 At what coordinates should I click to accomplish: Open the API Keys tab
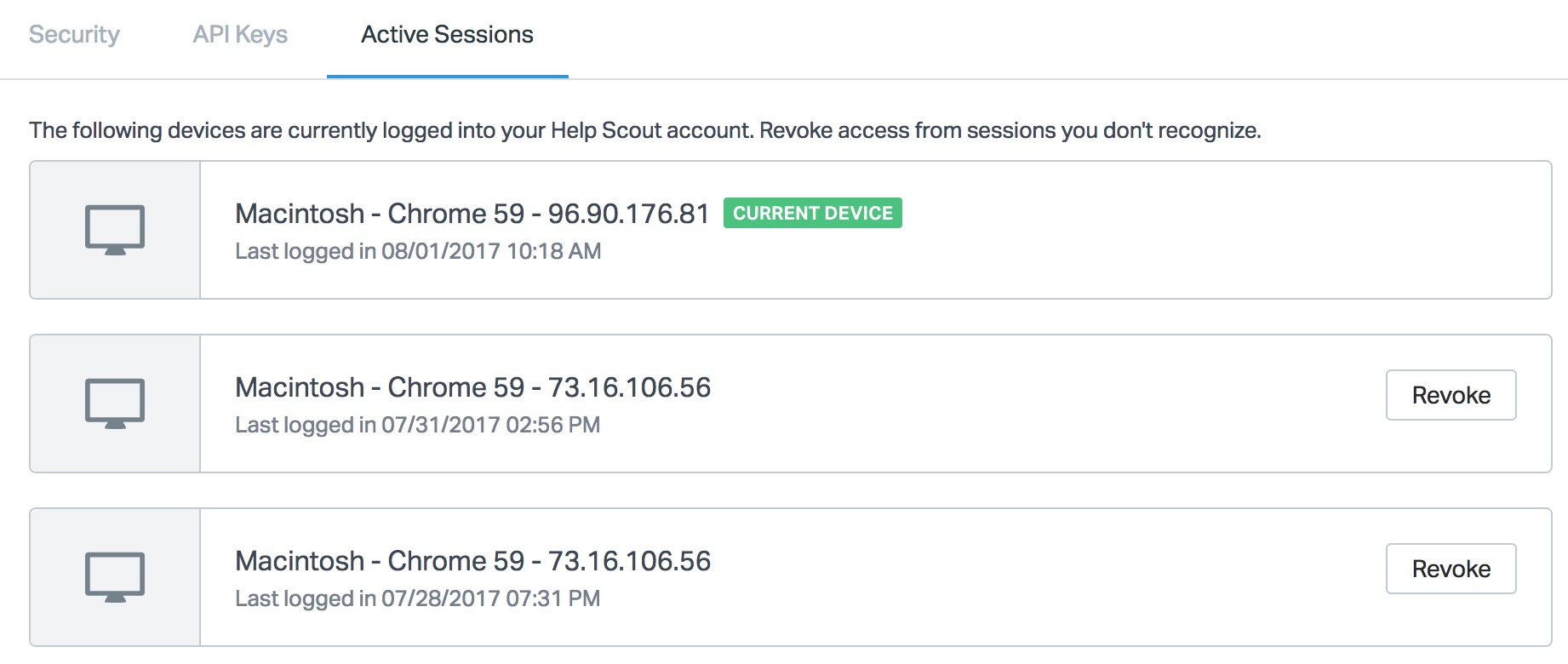point(240,35)
